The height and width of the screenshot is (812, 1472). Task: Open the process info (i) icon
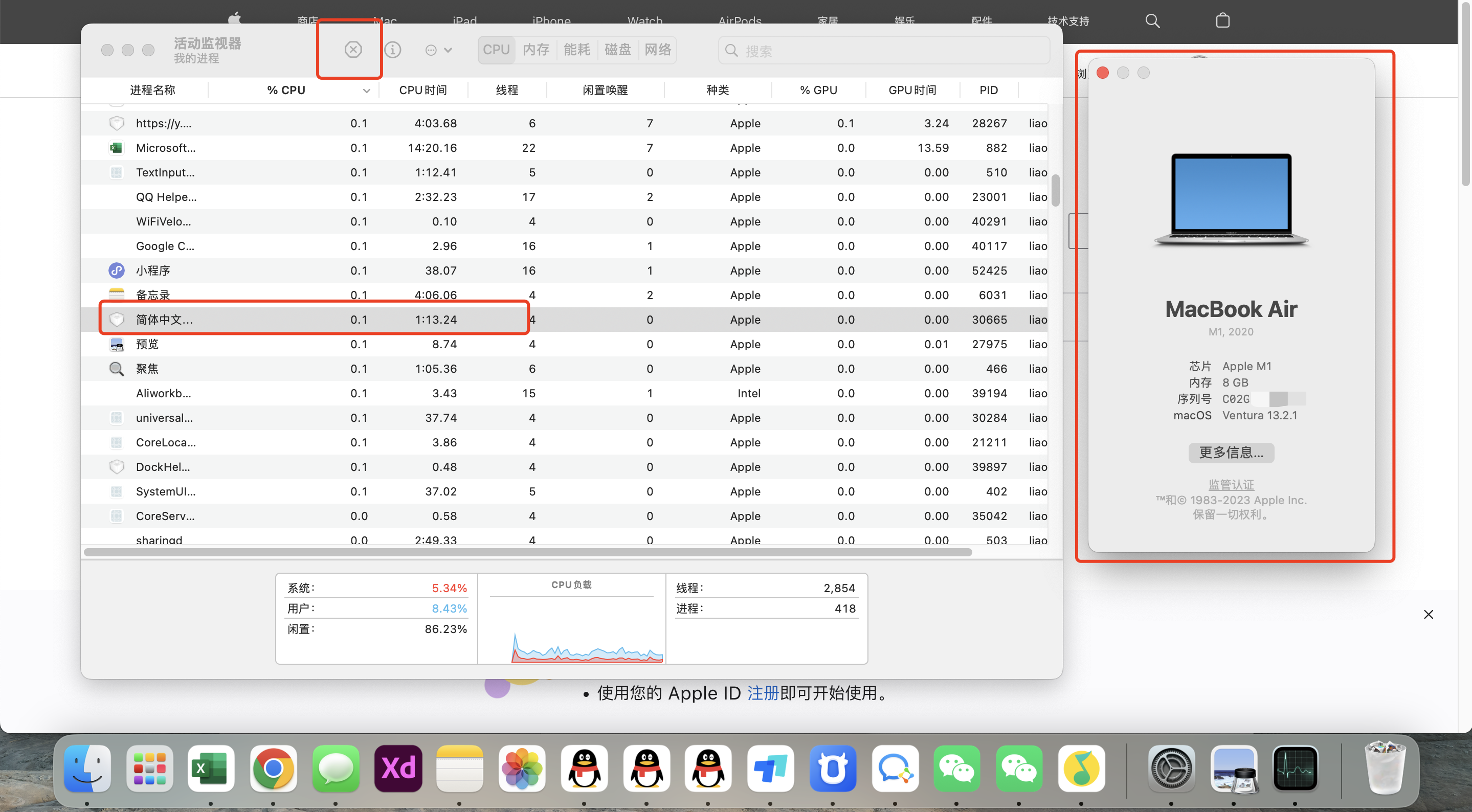point(392,50)
